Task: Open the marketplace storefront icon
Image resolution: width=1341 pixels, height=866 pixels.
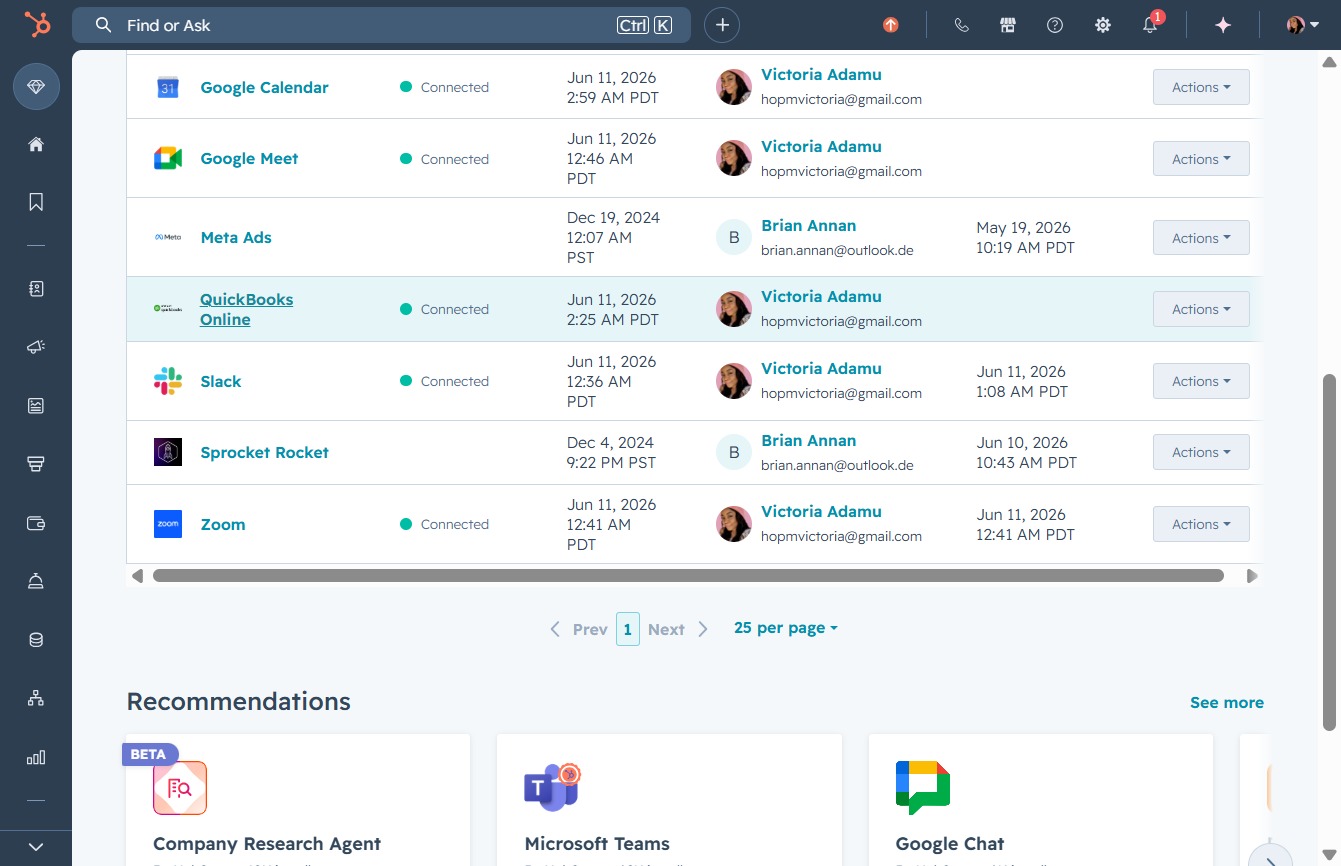Action: pyautogui.click(x=1008, y=25)
